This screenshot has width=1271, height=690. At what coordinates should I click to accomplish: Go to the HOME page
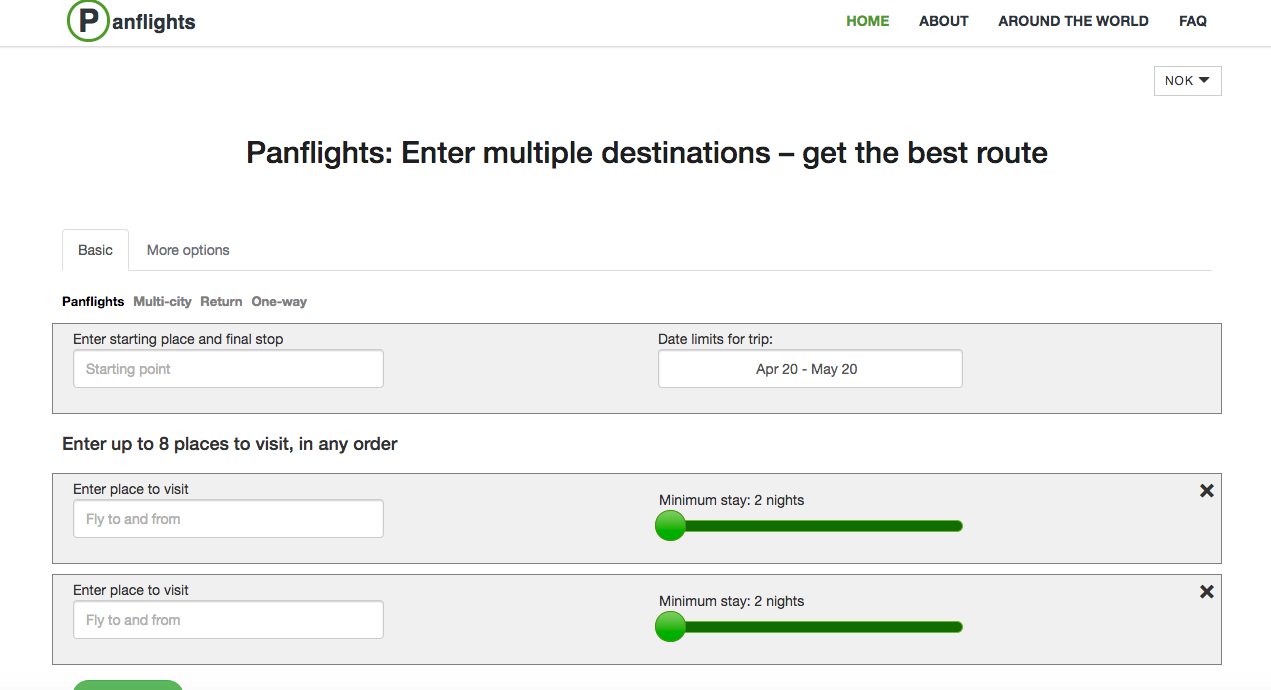tap(867, 21)
